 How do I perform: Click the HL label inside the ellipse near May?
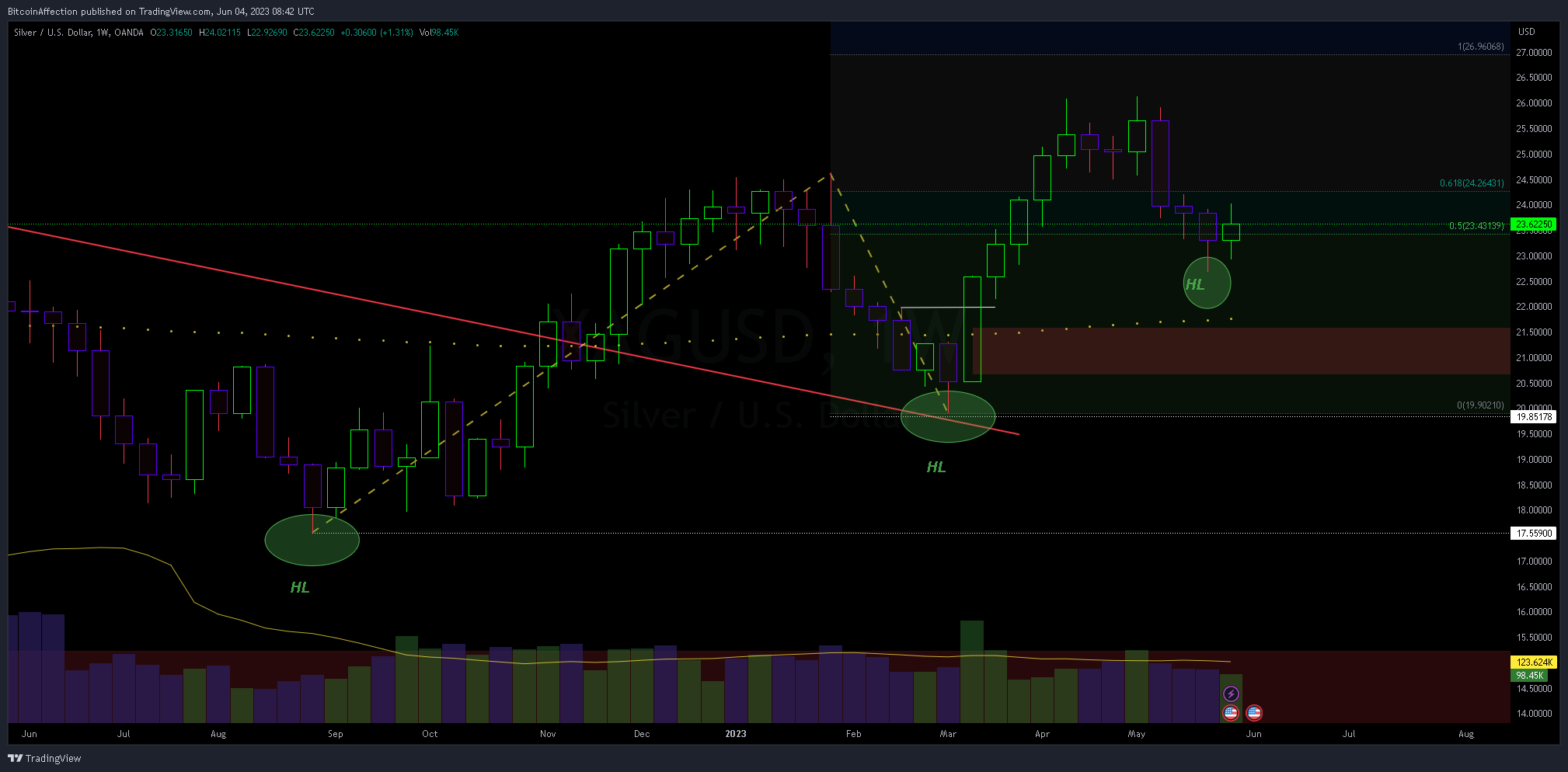[x=1195, y=285]
